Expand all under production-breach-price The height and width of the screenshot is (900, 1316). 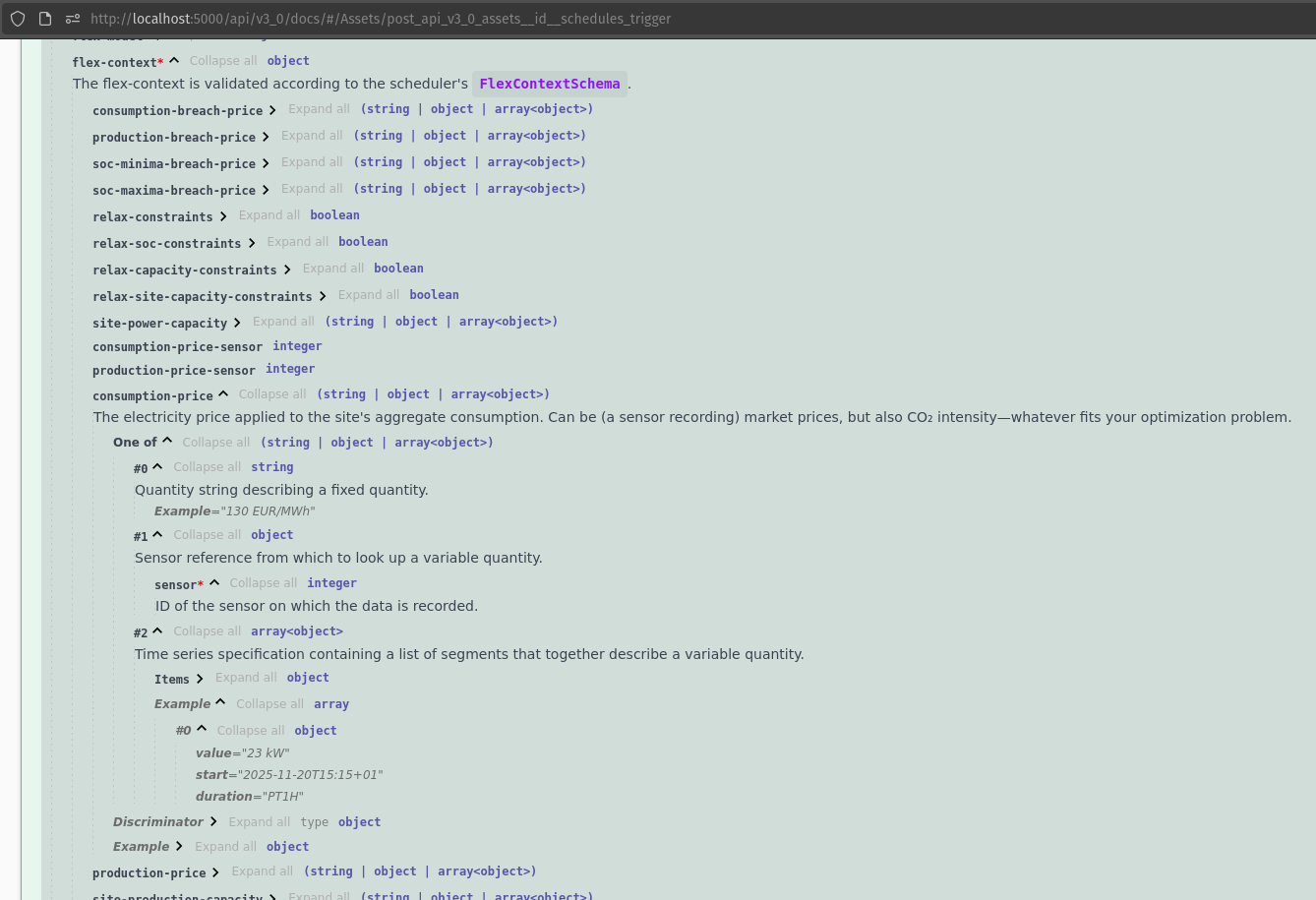click(312, 136)
